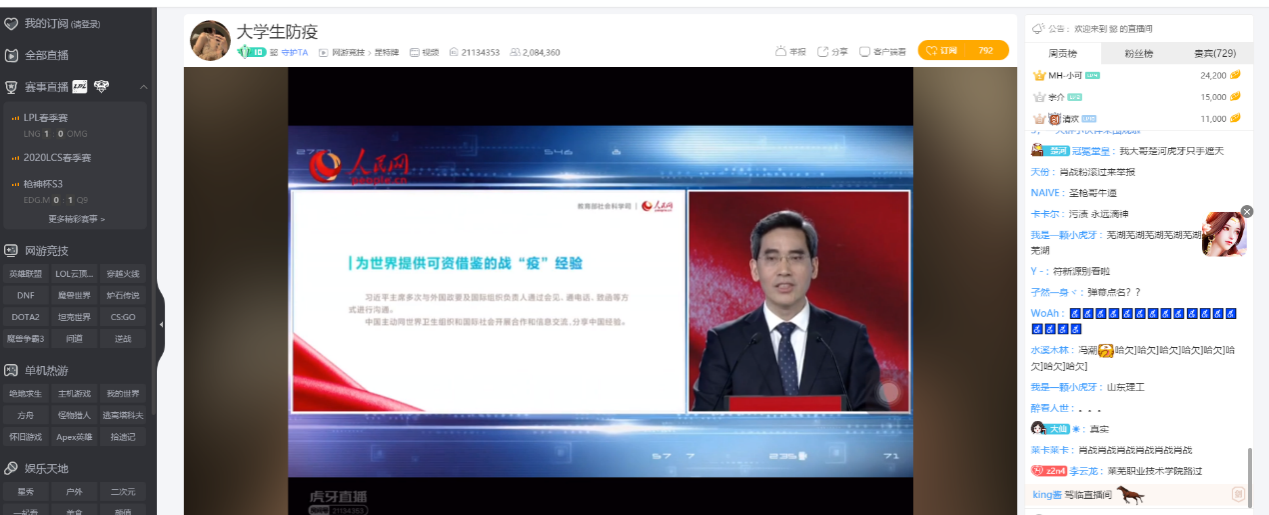This screenshot has width=1269, height=515.
Task: Switch to the 粉丝榜 tab
Action: point(1138,53)
